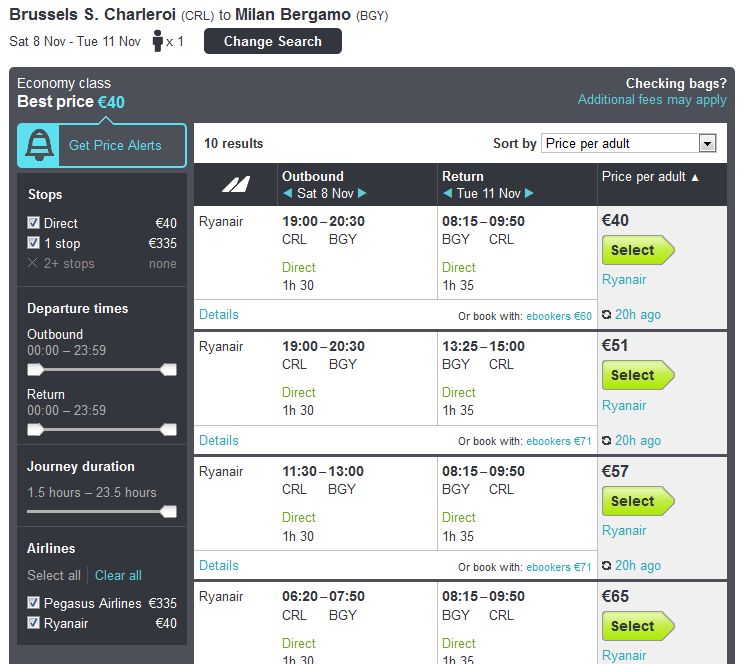The height and width of the screenshot is (664, 751).
Task: Click the Journey duration slider handle
Action: [x=169, y=512]
